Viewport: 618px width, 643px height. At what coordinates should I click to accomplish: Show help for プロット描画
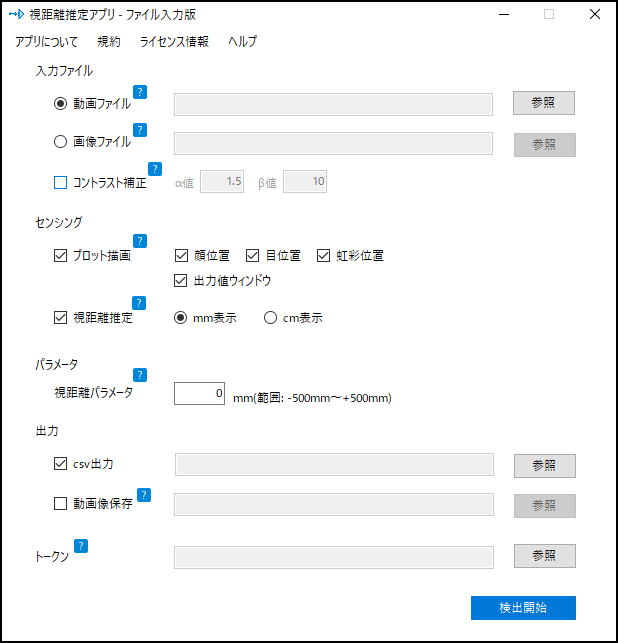(140, 241)
